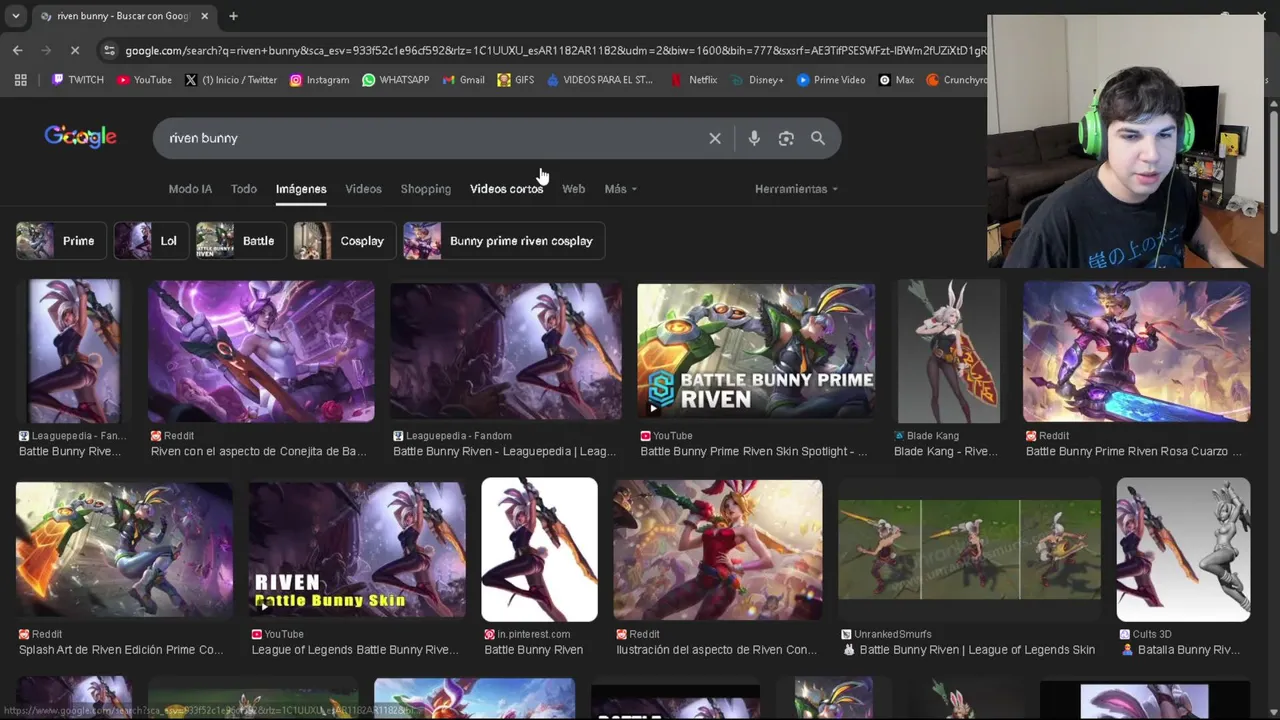Screen dimensions: 1280x720
Task: Open the tab search dropdown arrow
Action: click(15, 16)
